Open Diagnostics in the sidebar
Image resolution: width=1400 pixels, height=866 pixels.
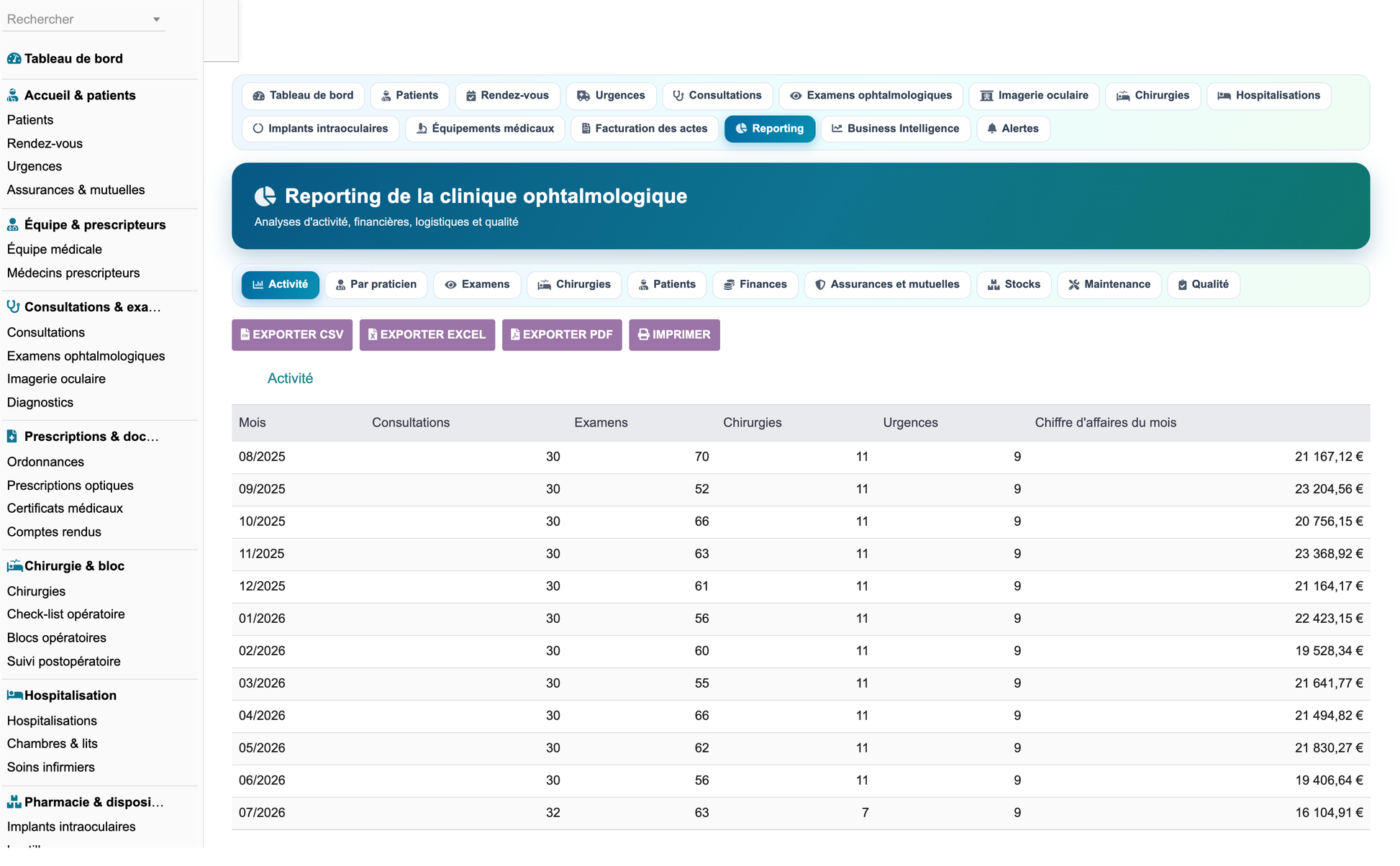[x=40, y=403]
